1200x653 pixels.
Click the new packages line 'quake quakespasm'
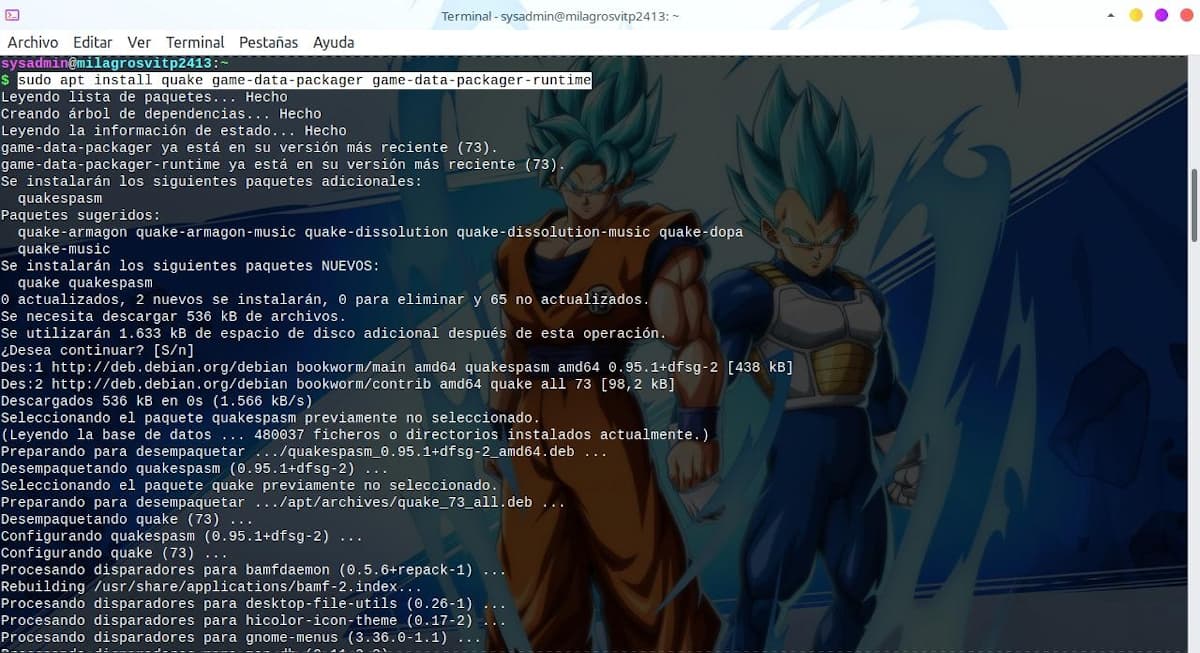tap(85, 283)
